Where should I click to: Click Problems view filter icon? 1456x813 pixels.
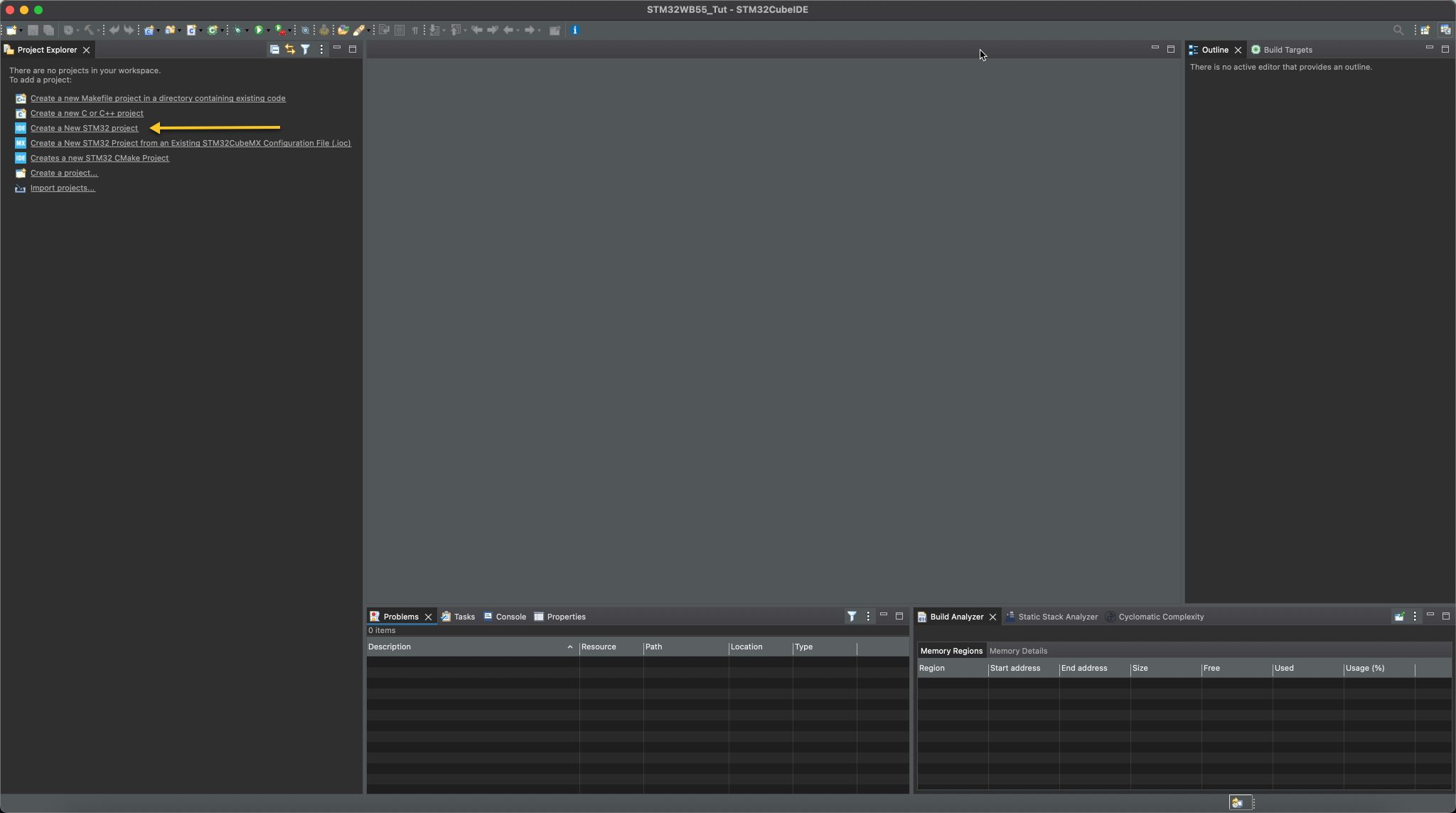pos(851,617)
